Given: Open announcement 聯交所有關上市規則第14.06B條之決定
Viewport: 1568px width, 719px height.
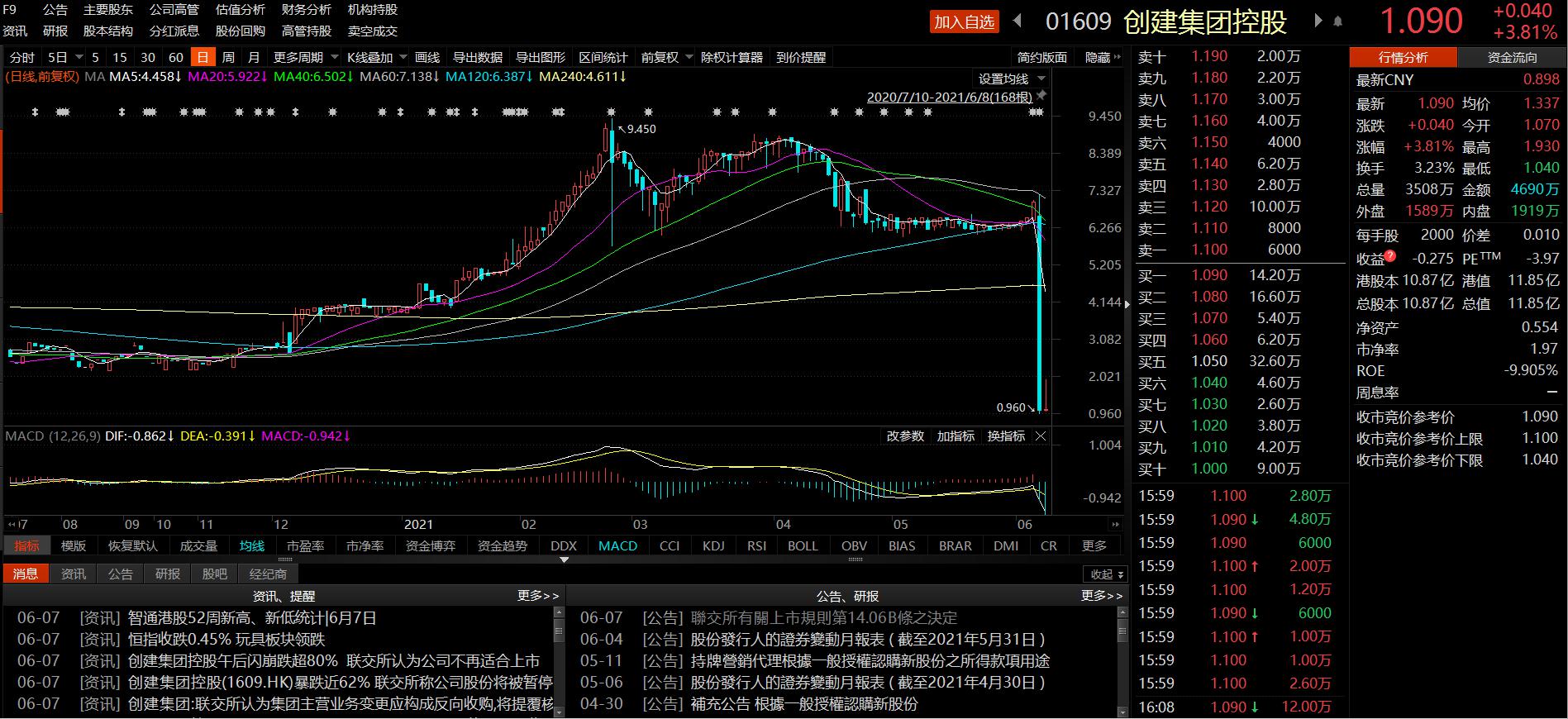Looking at the screenshot, I should pyautogui.click(x=824, y=617).
